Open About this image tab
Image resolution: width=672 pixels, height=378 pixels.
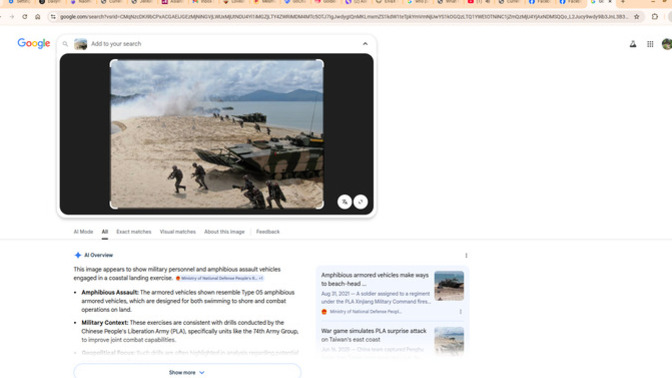224,232
